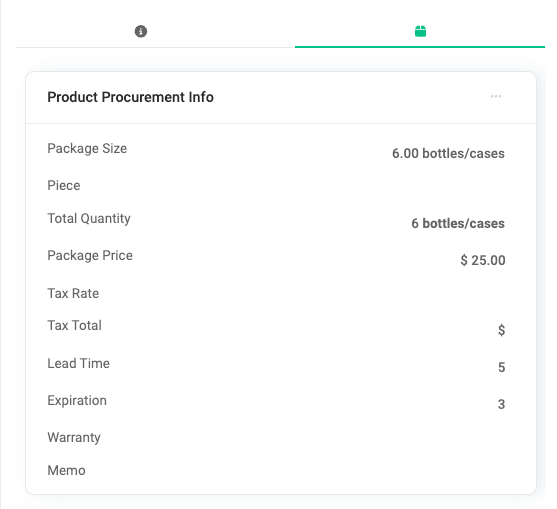Select the 6.00 bottles/cases package size value
The image size is (557, 509).
coord(448,153)
